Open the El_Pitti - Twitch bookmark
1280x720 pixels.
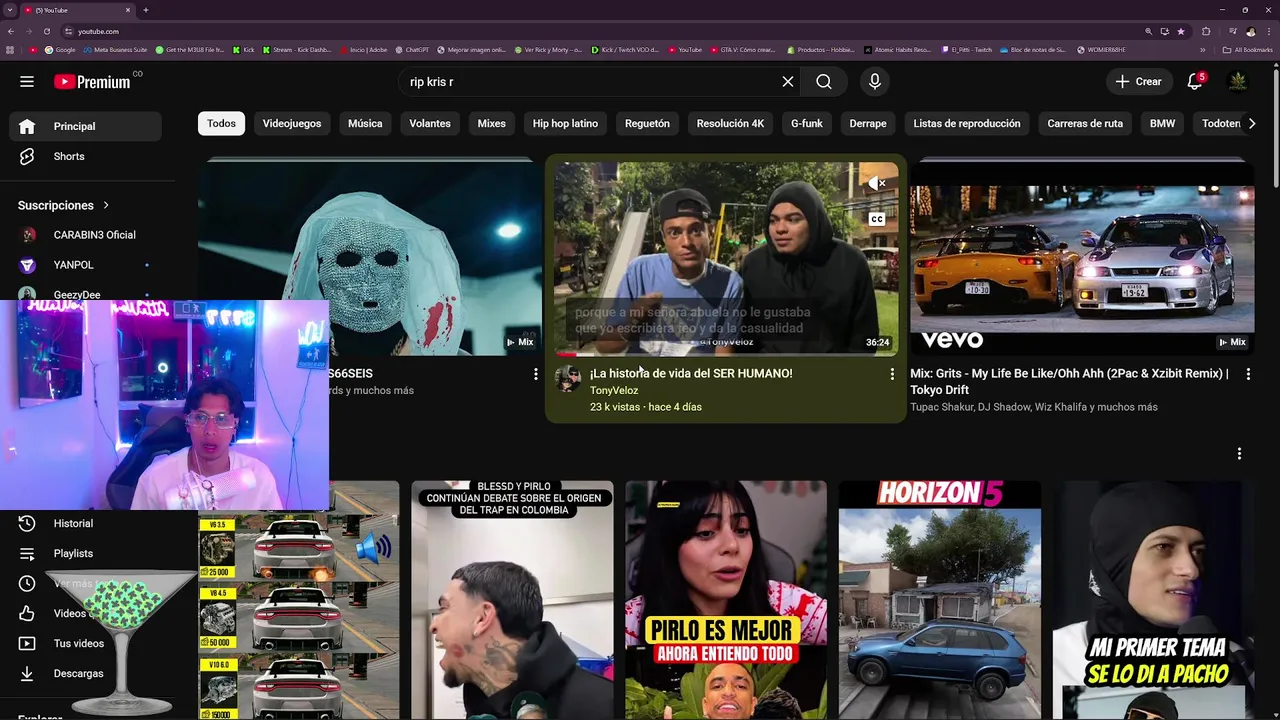(x=966, y=50)
